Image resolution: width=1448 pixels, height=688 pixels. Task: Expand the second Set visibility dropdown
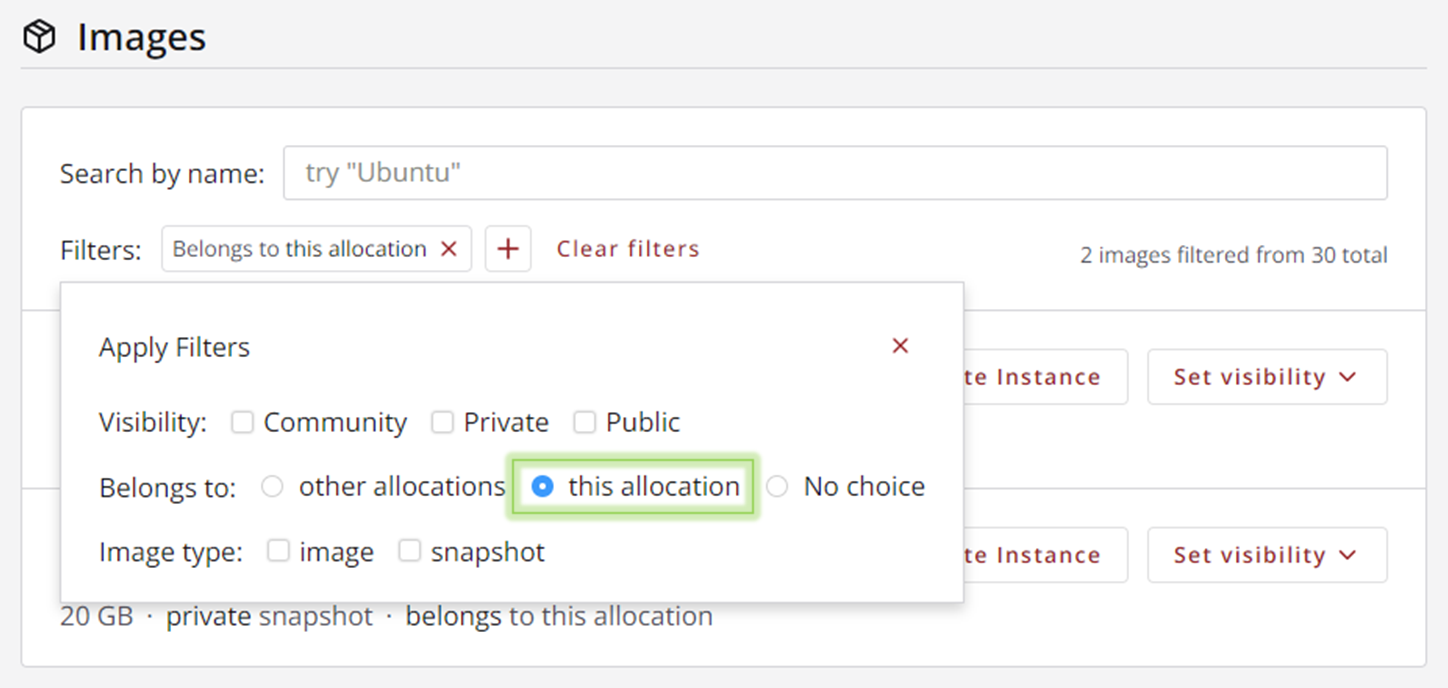click(1266, 555)
